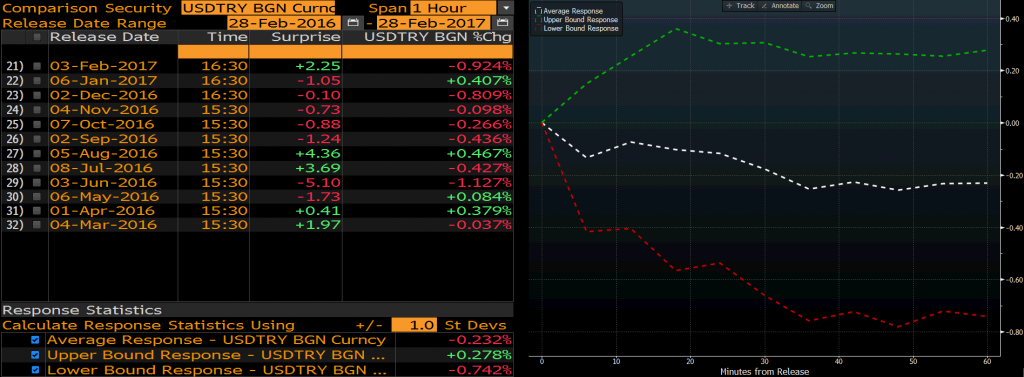
Task: Toggle Lower Bound Response checkbox
Action: 35,370
